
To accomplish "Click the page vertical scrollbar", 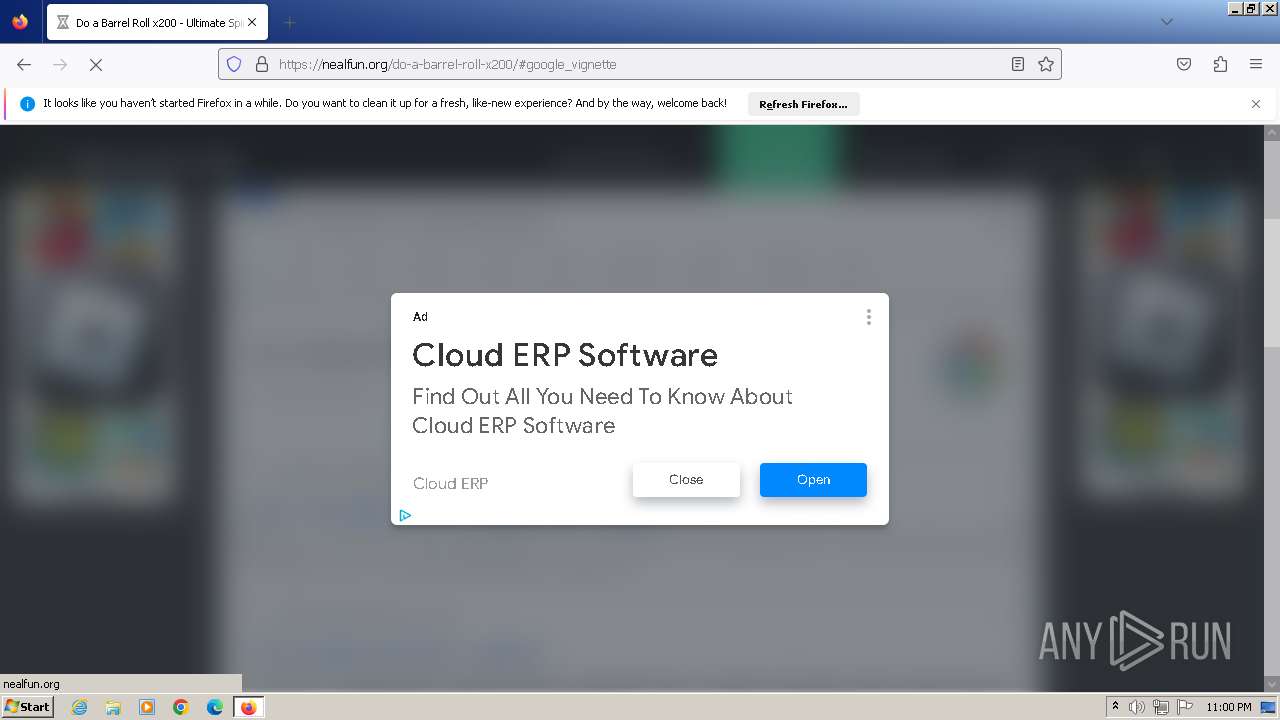I will pos(1272,408).
